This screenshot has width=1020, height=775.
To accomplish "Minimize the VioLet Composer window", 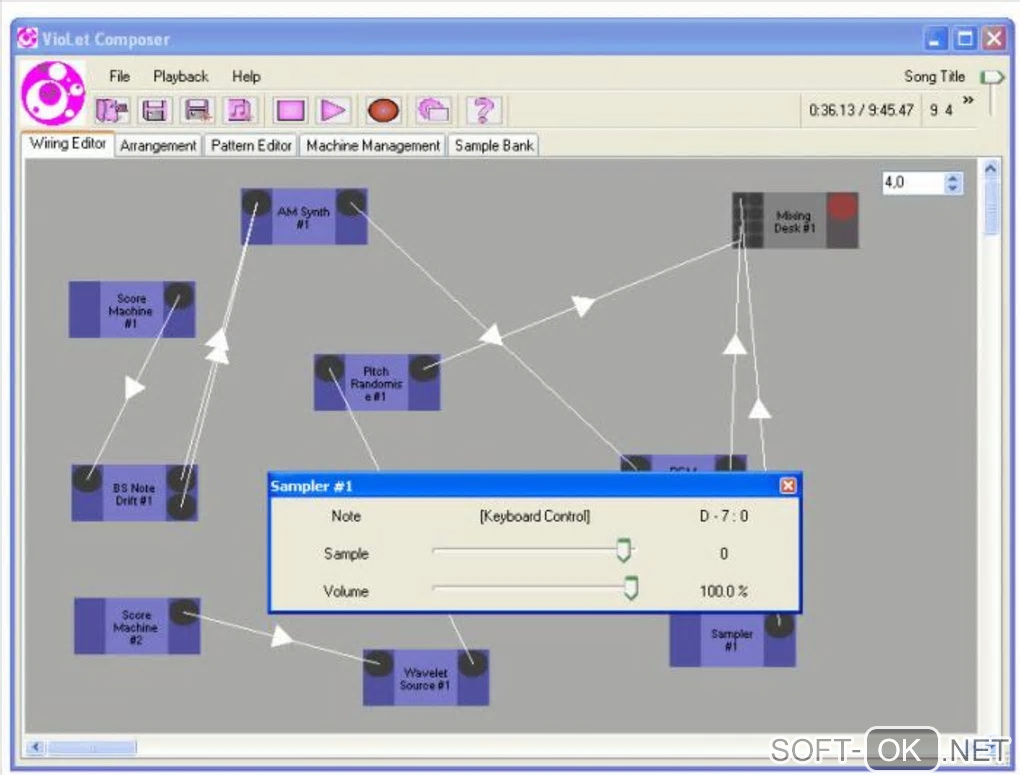I will 935,39.
